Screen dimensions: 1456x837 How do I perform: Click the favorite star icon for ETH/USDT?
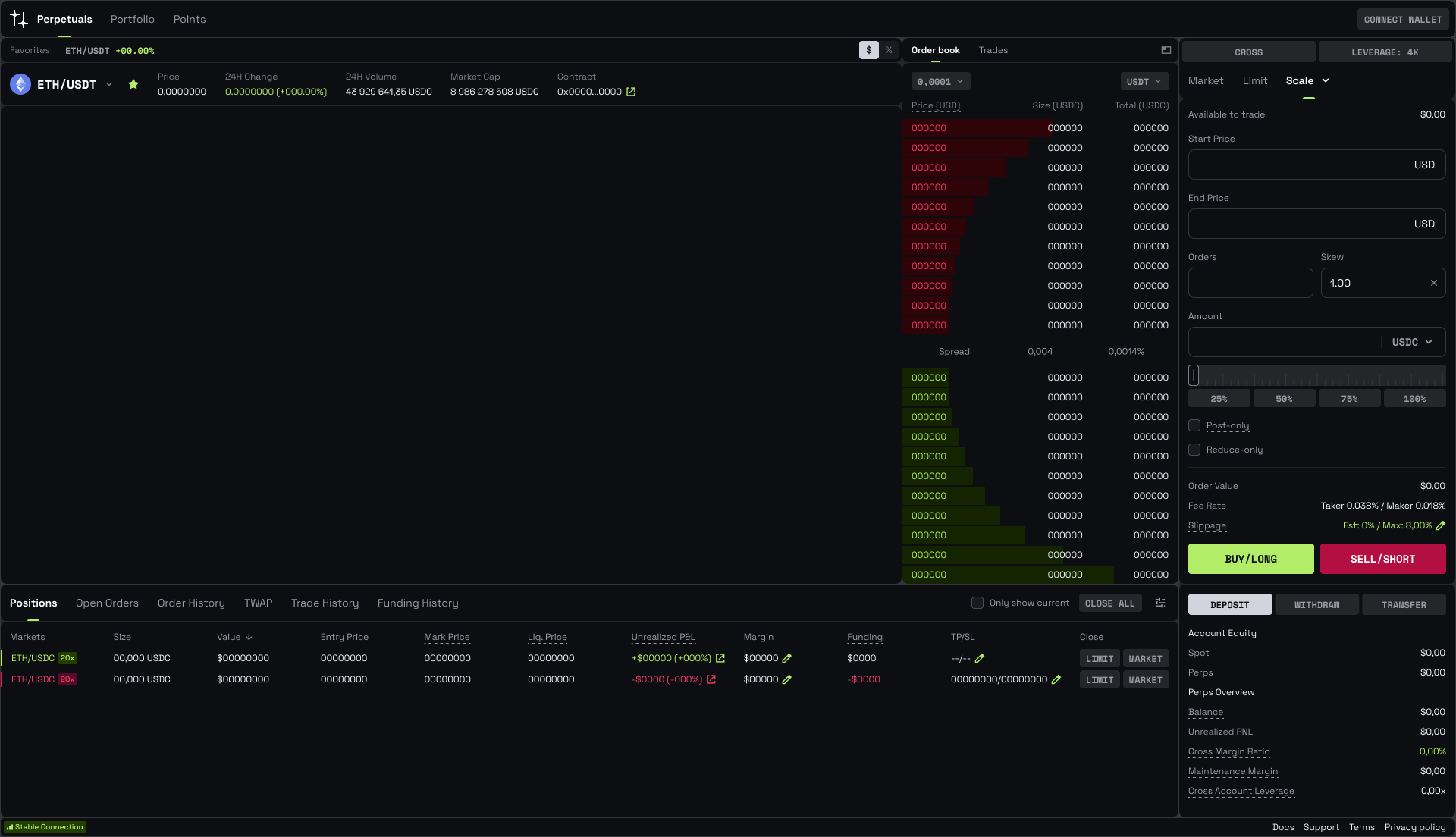pyautogui.click(x=133, y=84)
